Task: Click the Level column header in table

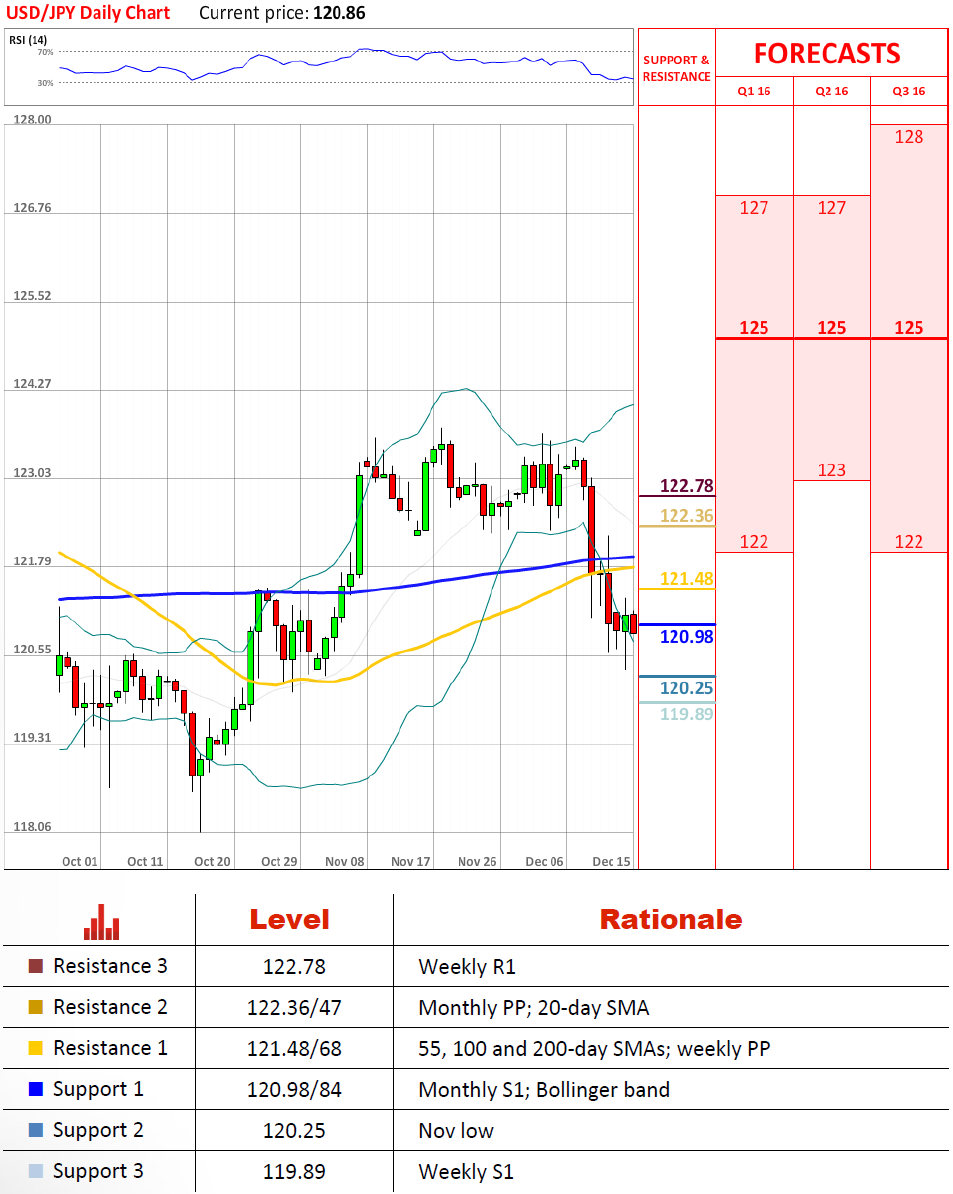Action: (x=290, y=920)
